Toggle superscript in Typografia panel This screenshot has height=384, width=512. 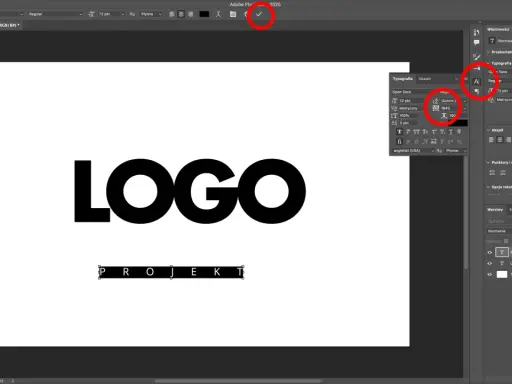coord(434,132)
